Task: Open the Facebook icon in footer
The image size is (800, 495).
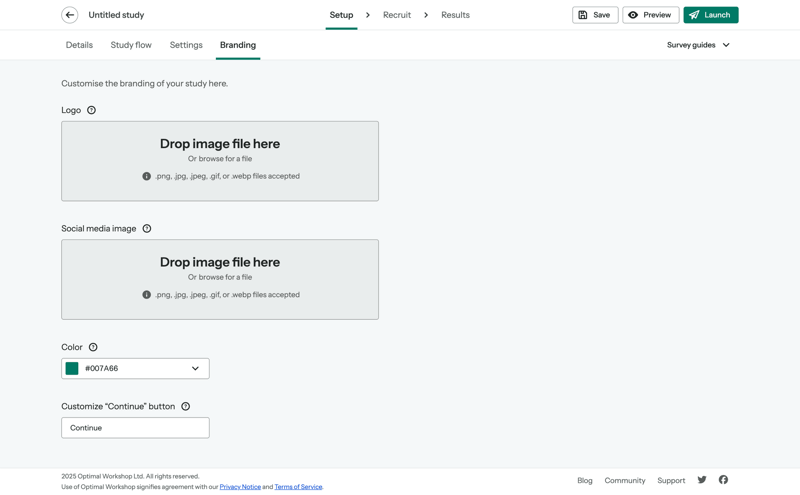Action: coord(723,480)
